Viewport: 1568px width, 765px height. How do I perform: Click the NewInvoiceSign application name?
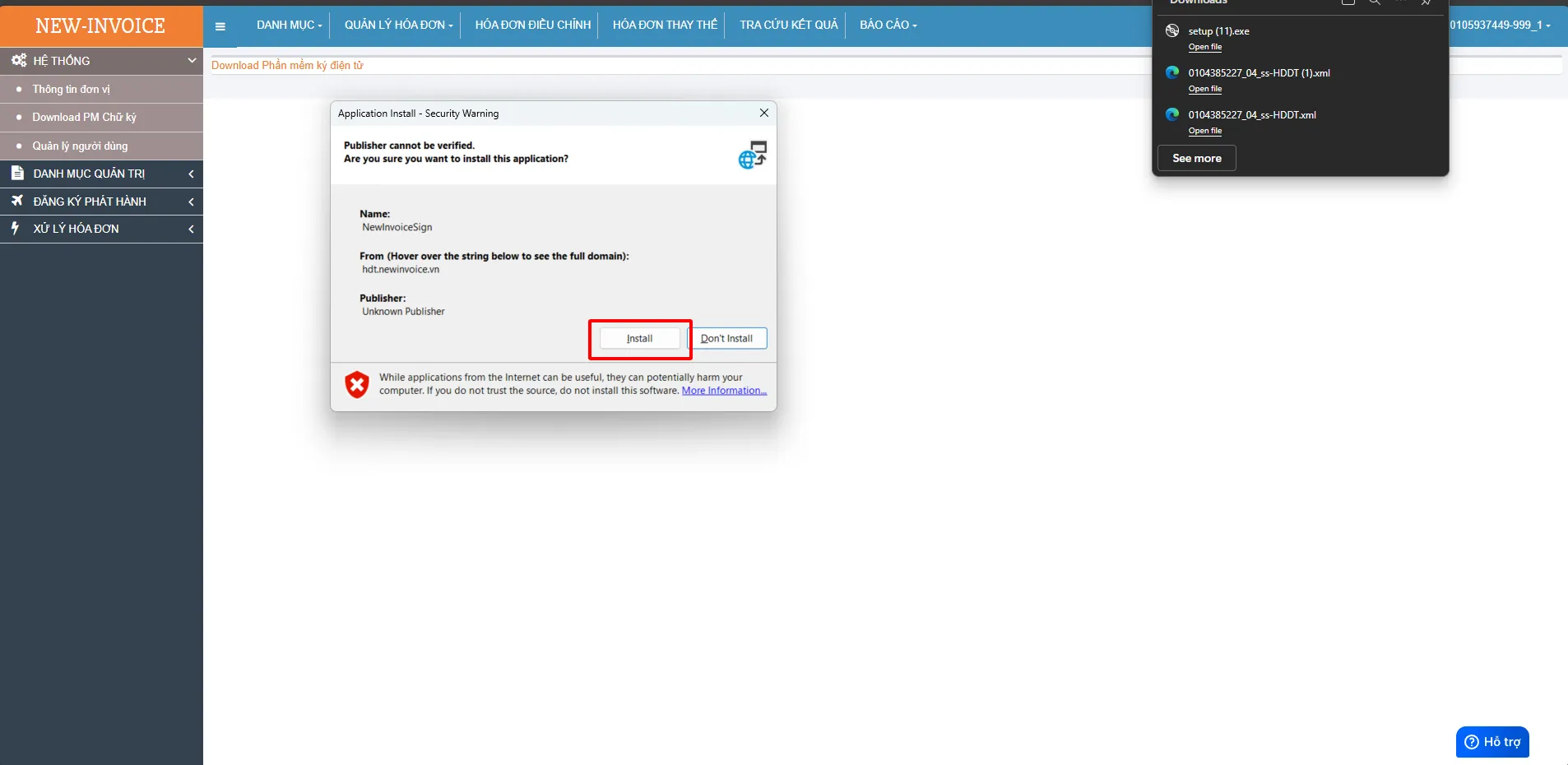[x=397, y=227]
